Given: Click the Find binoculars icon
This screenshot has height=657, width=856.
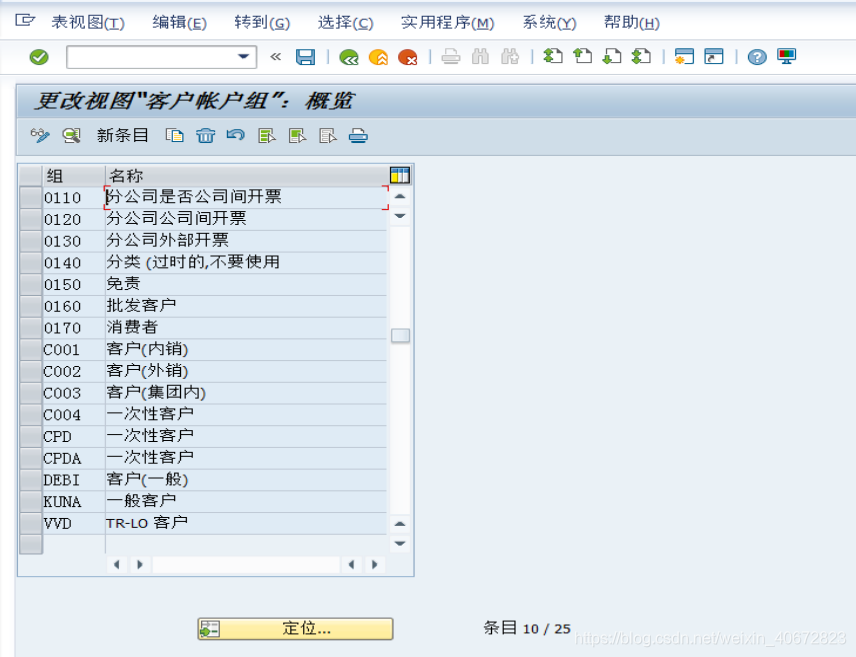Looking at the screenshot, I should tap(480, 57).
